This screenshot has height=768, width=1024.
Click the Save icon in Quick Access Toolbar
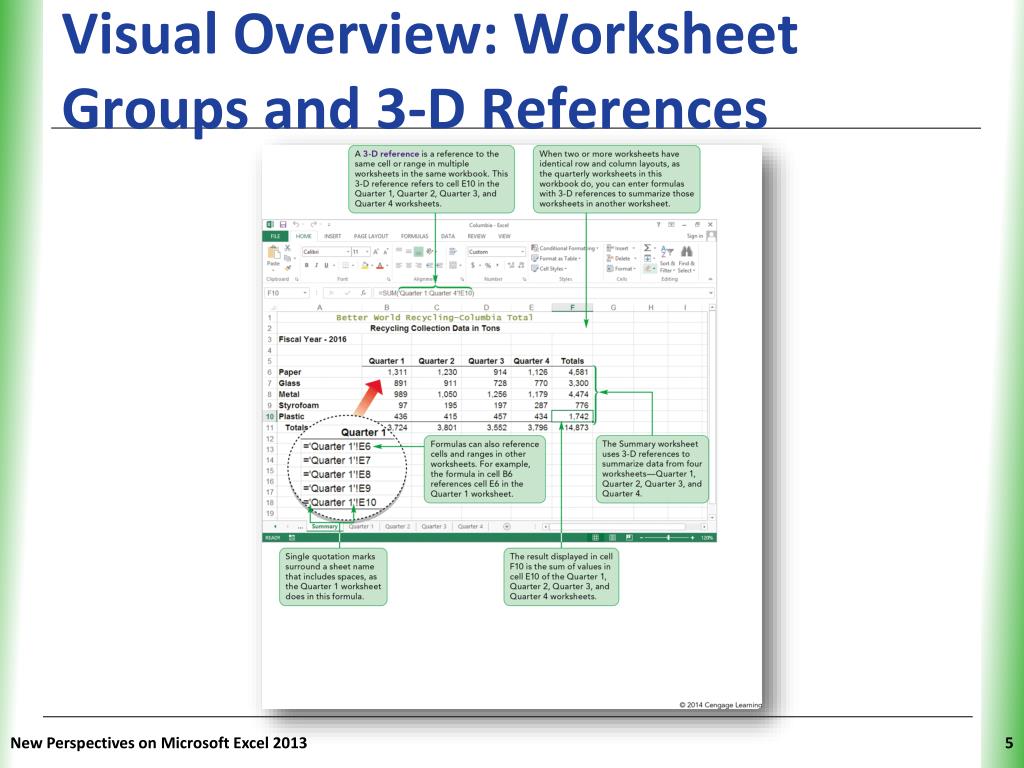pos(283,225)
